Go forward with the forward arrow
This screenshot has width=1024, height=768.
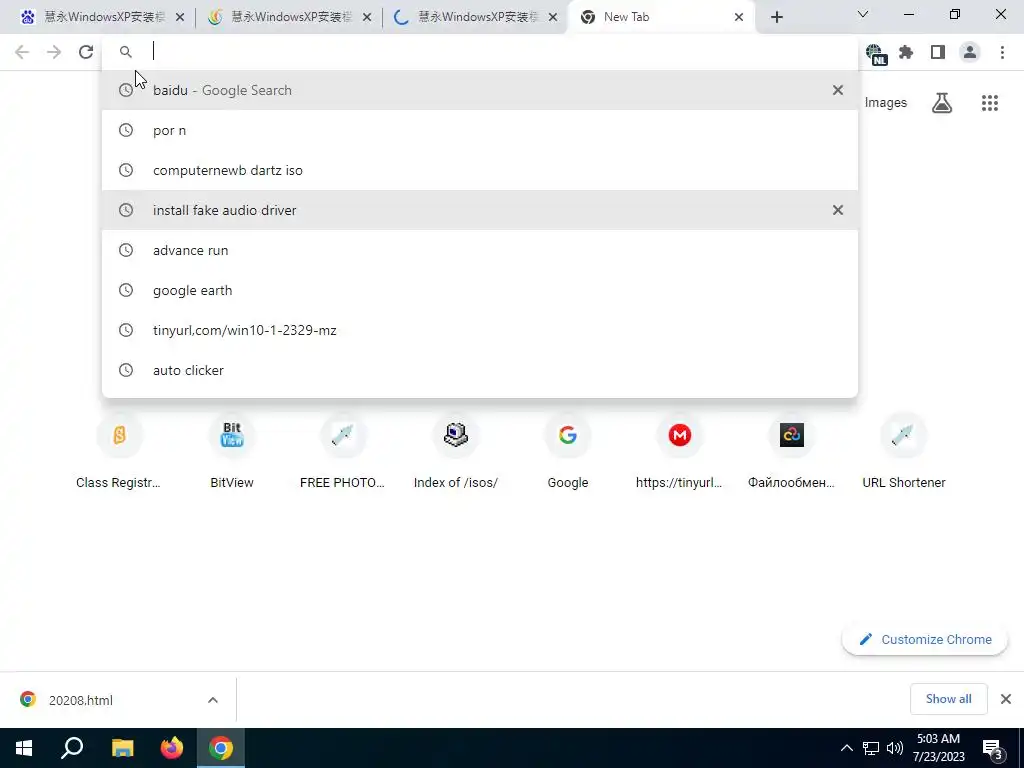pyautogui.click(x=54, y=52)
